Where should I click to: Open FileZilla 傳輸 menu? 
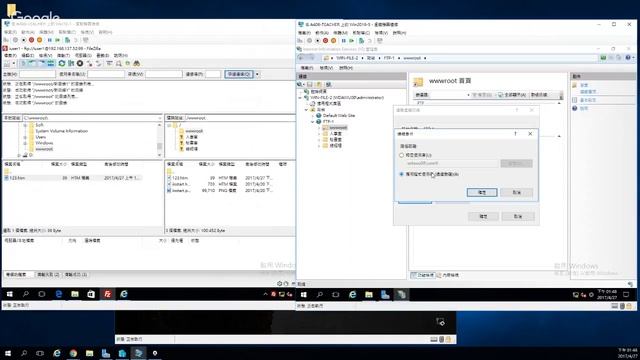coord(63,55)
